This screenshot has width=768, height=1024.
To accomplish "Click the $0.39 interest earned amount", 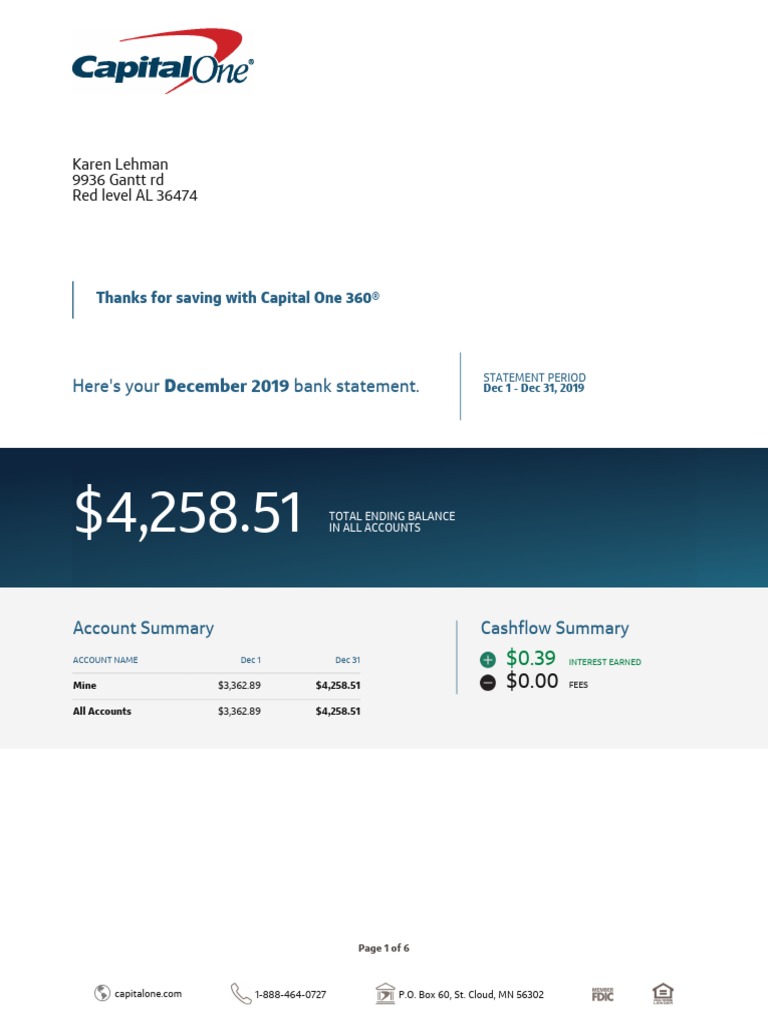I will [530, 658].
